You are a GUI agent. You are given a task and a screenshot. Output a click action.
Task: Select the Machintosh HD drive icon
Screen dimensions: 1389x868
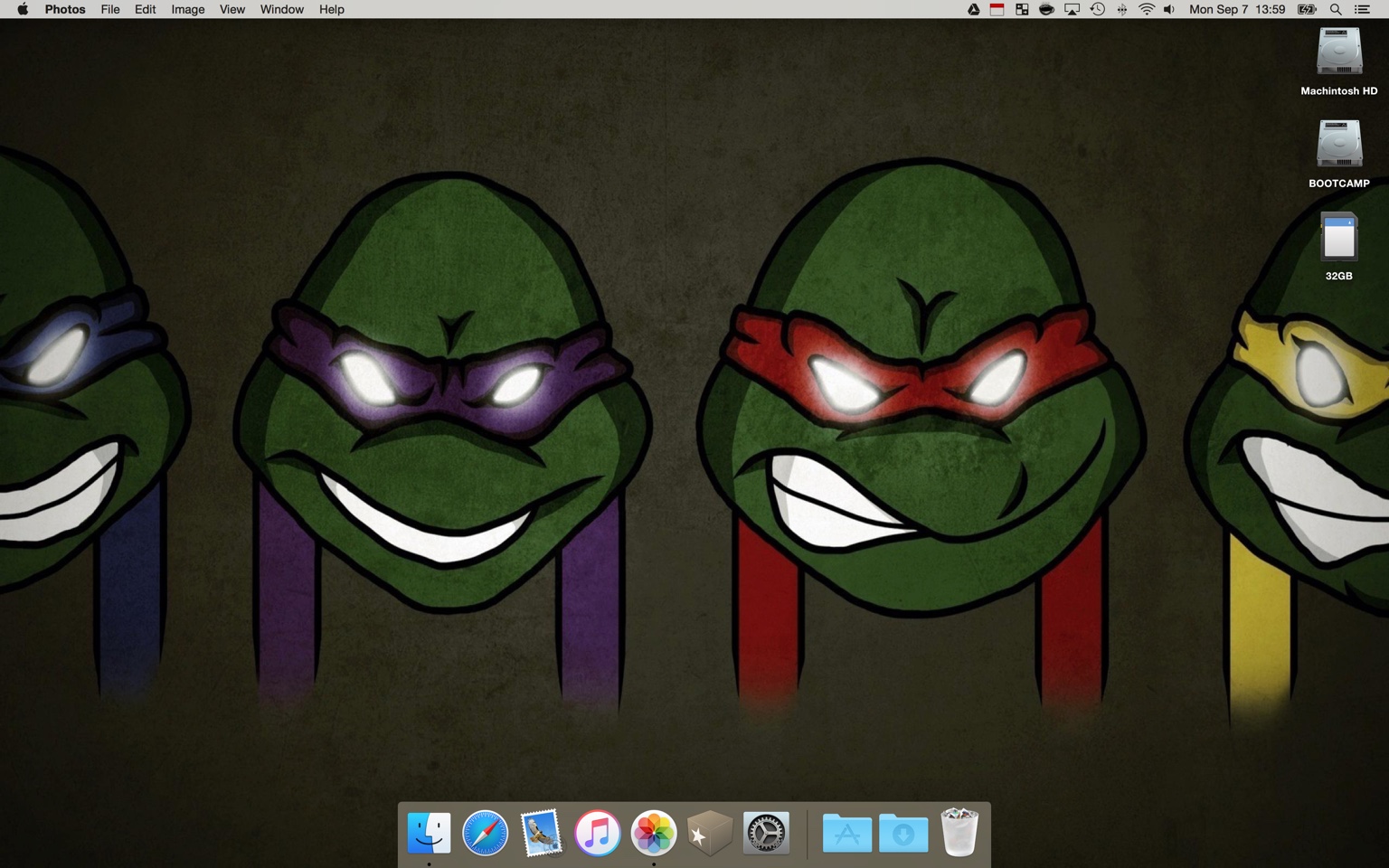coord(1339,52)
